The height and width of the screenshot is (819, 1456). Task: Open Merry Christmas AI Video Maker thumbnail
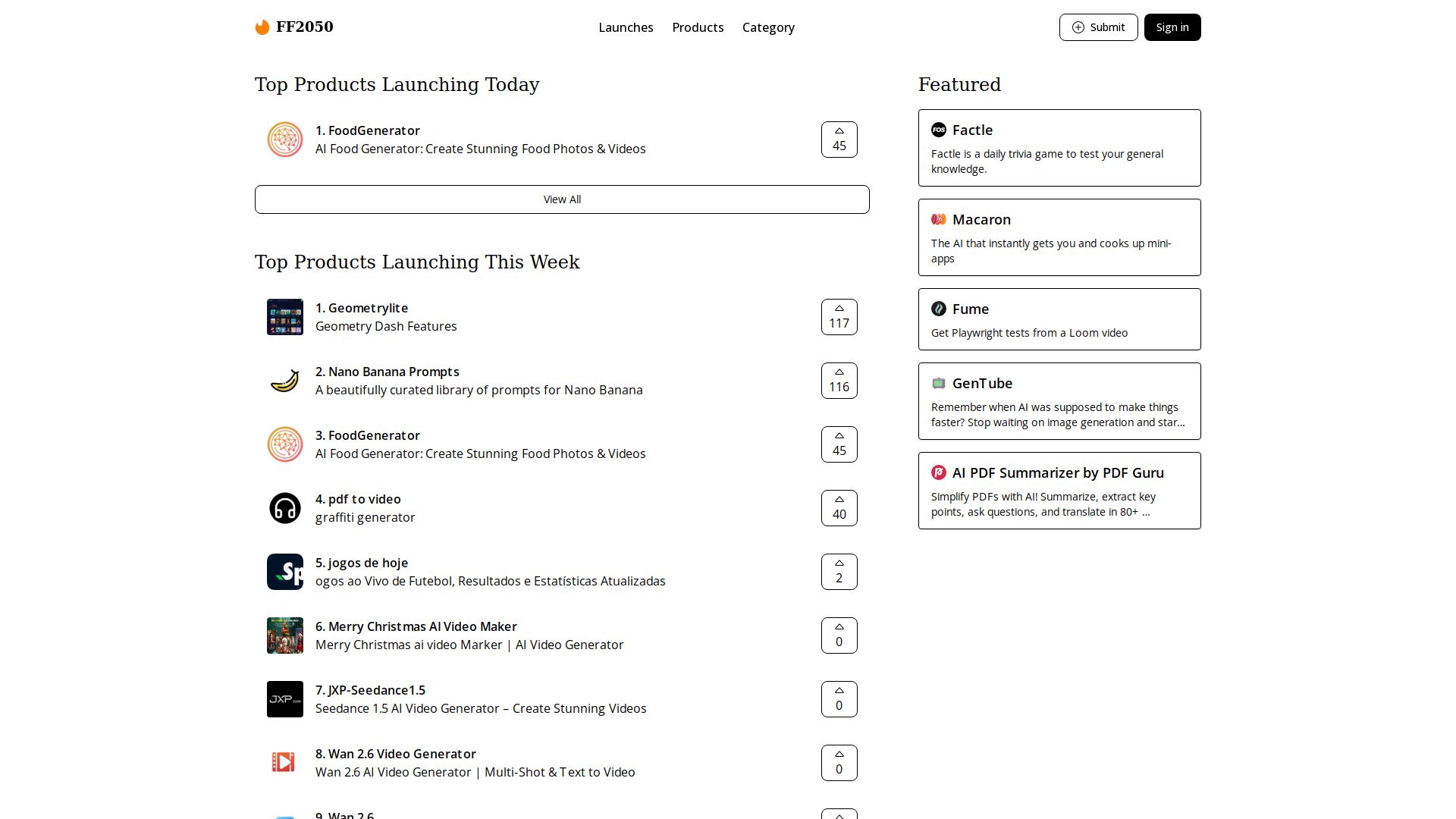click(x=285, y=635)
